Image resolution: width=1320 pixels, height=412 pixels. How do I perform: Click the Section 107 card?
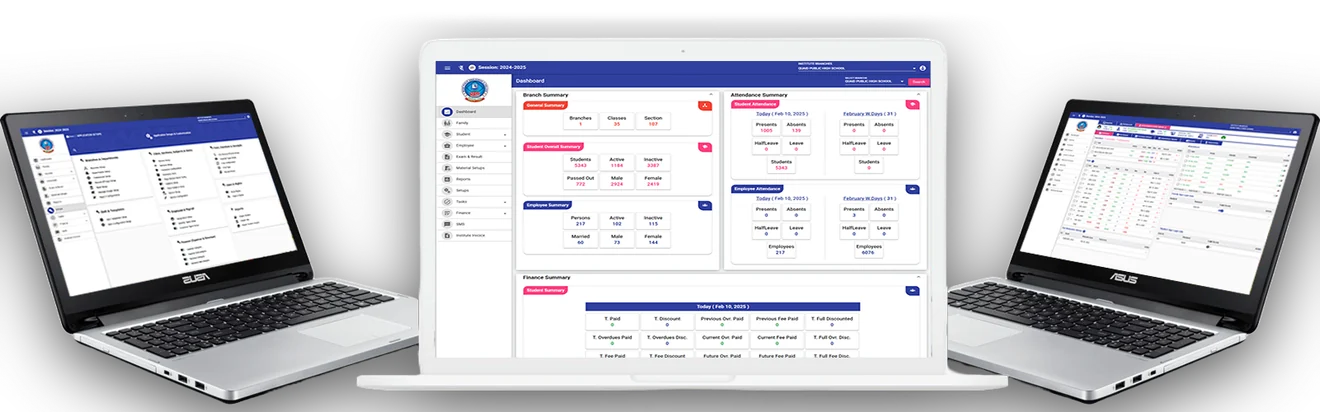point(653,121)
